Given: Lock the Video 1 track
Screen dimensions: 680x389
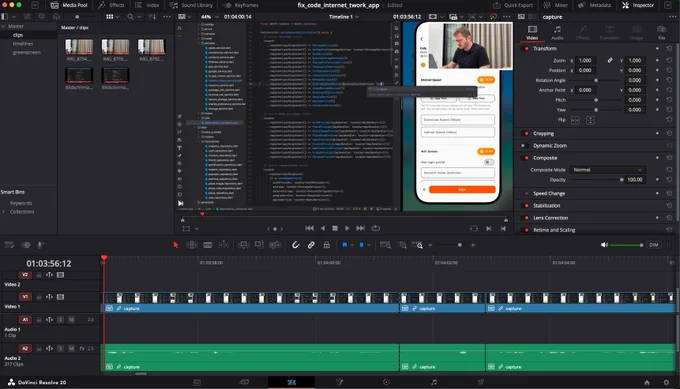Looking at the screenshot, I should coord(39,297).
